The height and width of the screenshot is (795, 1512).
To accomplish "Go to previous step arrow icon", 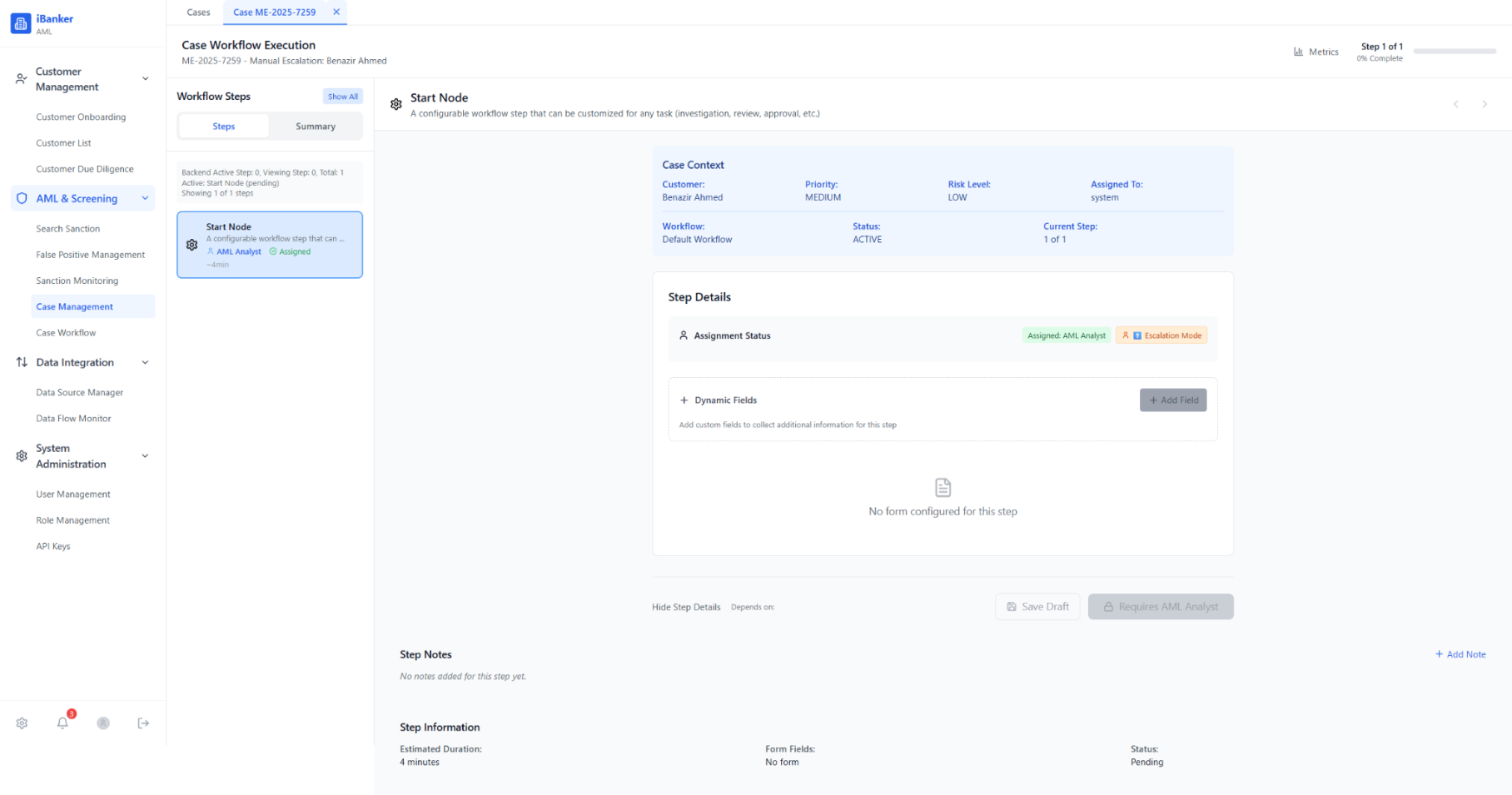I will (x=1455, y=105).
